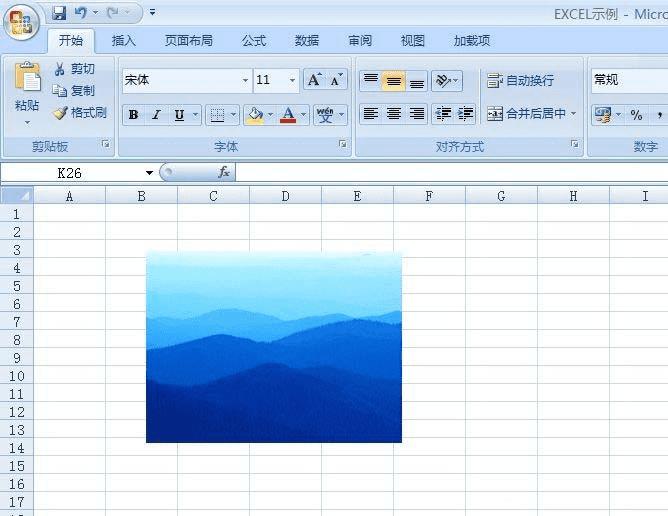This screenshot has width=668, height=516.
Task: Click the 粘贴 paste icon
Action: (27, 77)
